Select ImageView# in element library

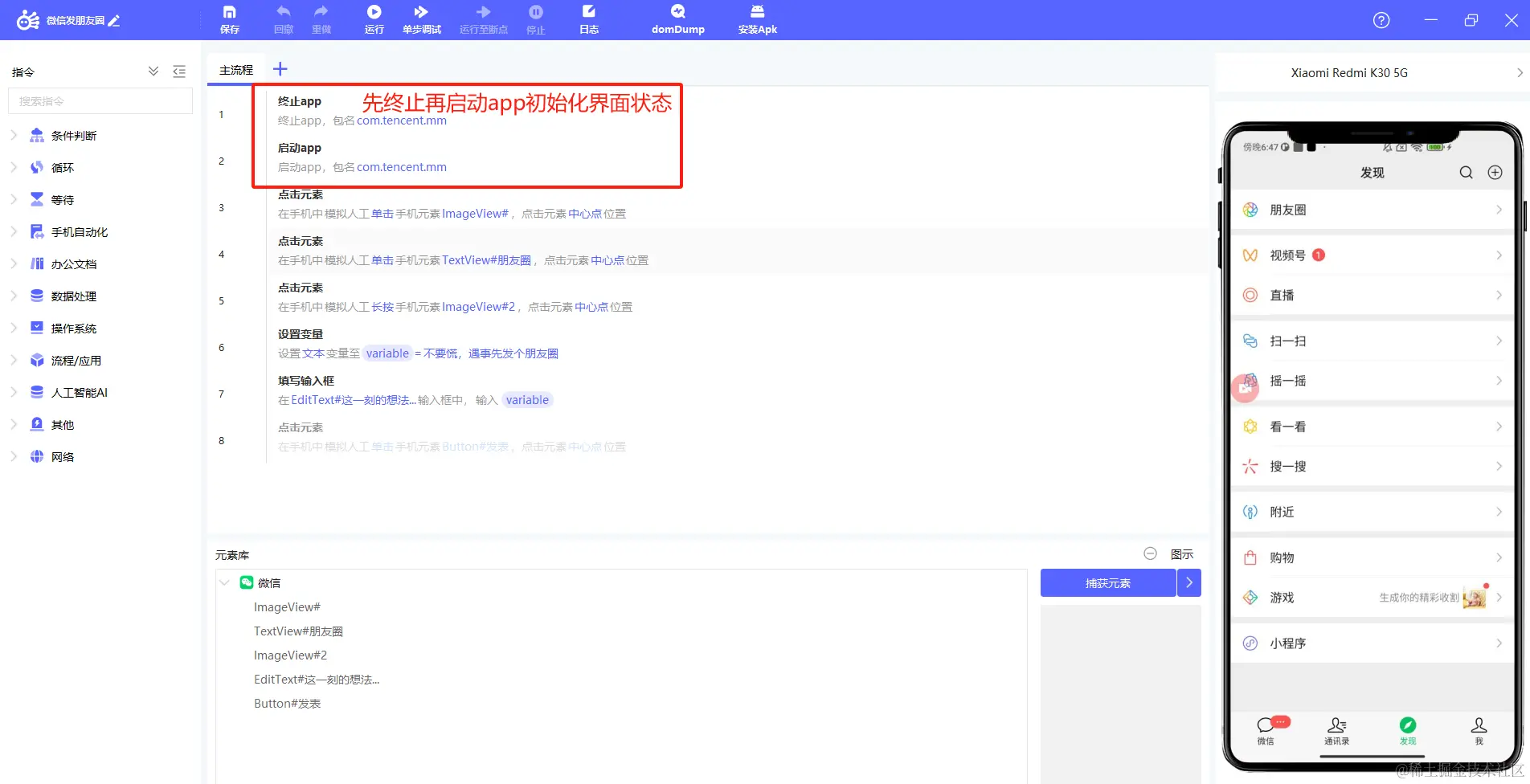pos(287,607)
